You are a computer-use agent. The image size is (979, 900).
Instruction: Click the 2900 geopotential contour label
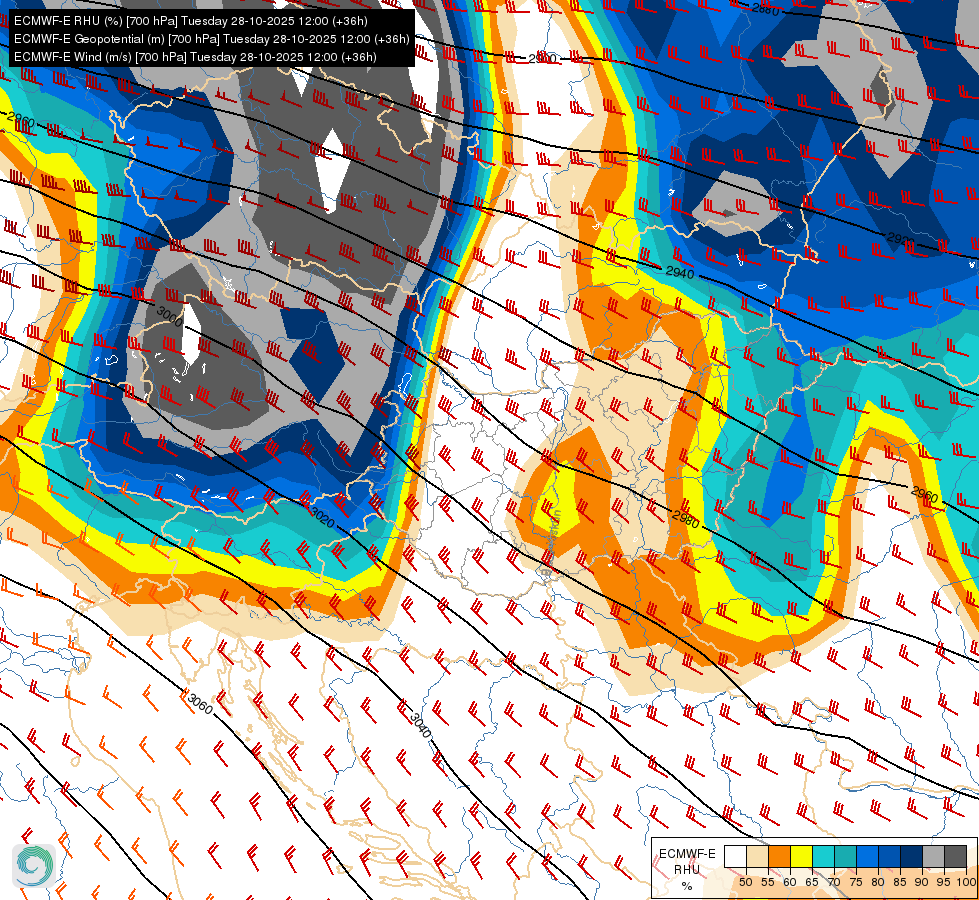tap(542, 58)
